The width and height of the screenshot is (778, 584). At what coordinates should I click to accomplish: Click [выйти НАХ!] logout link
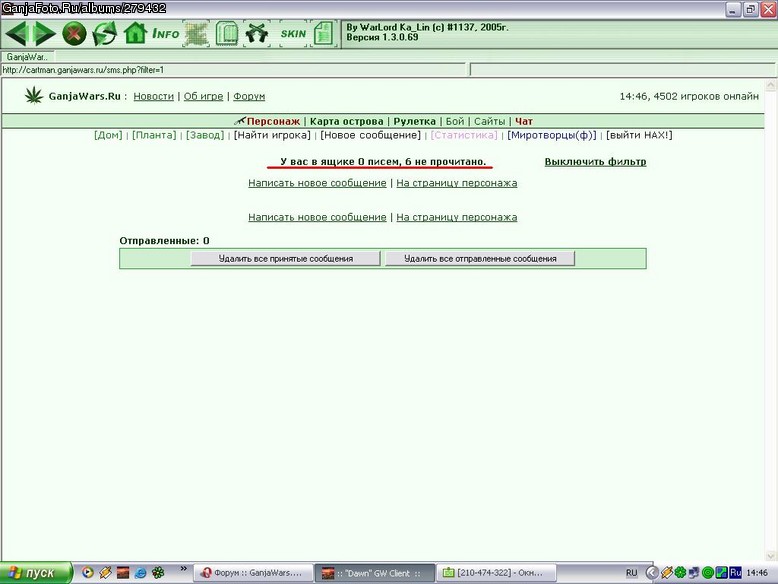(x=639, y=135)
